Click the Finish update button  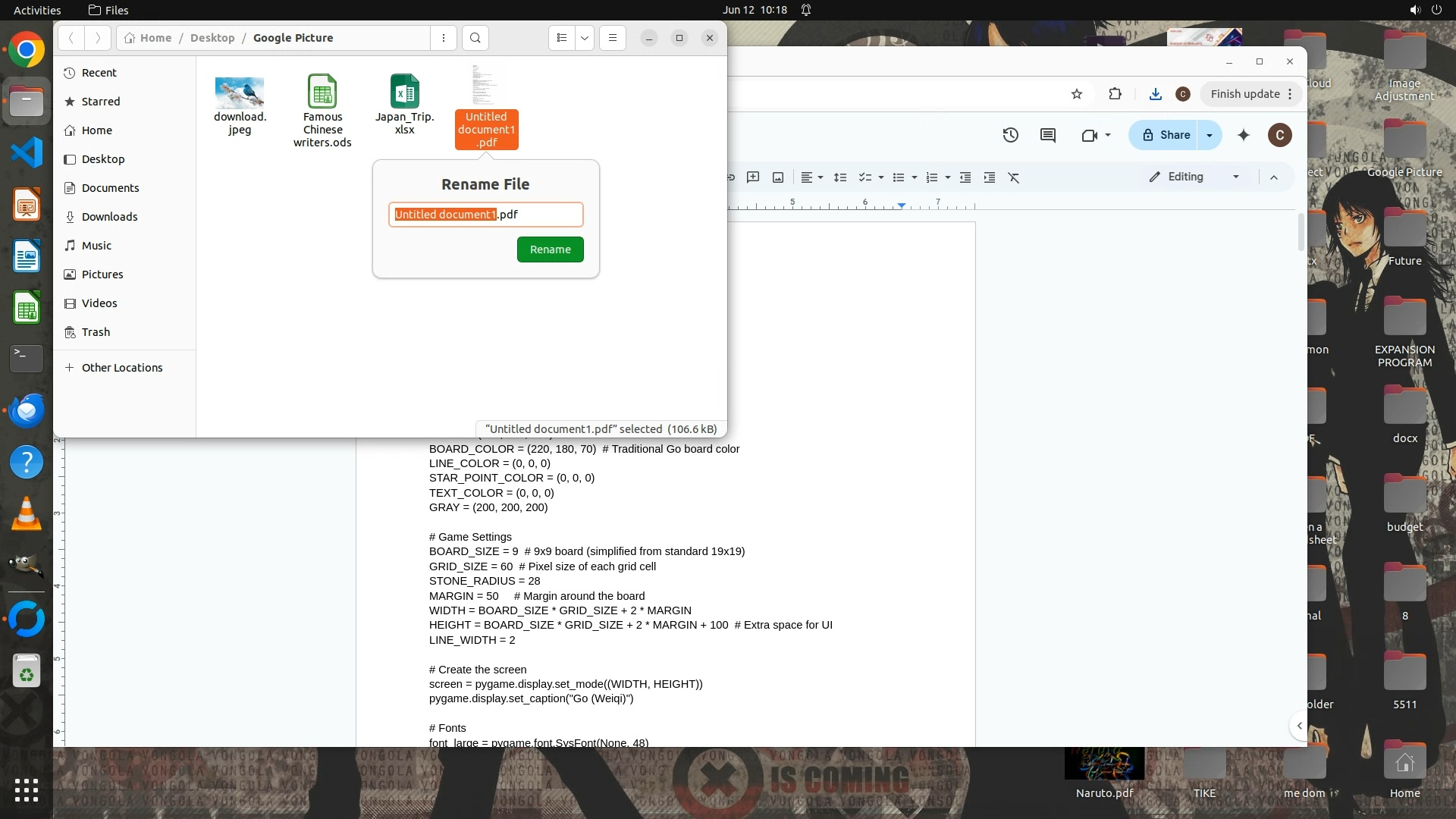pos(1244,94)
